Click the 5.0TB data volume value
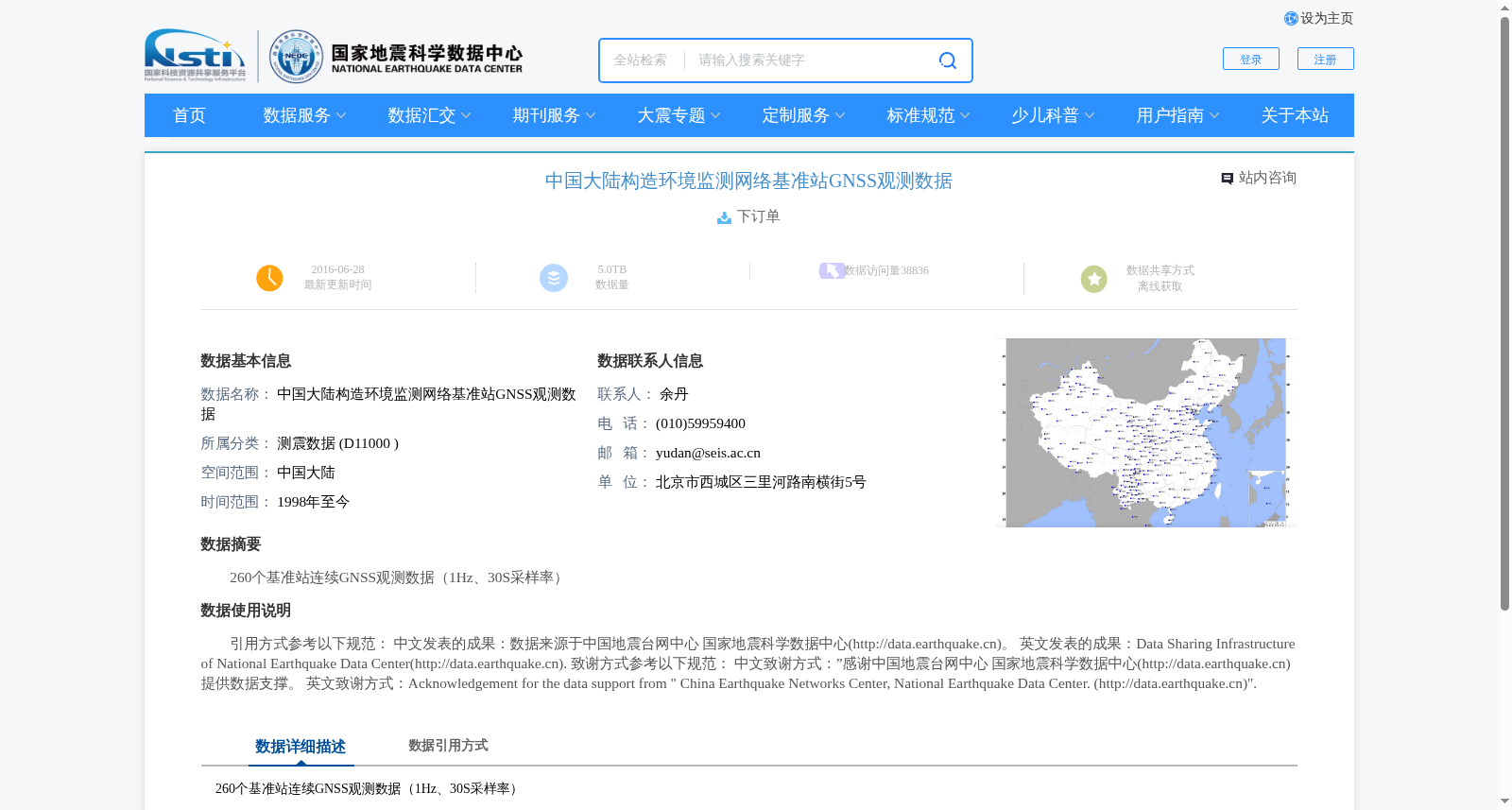 (x=612, y=269)
